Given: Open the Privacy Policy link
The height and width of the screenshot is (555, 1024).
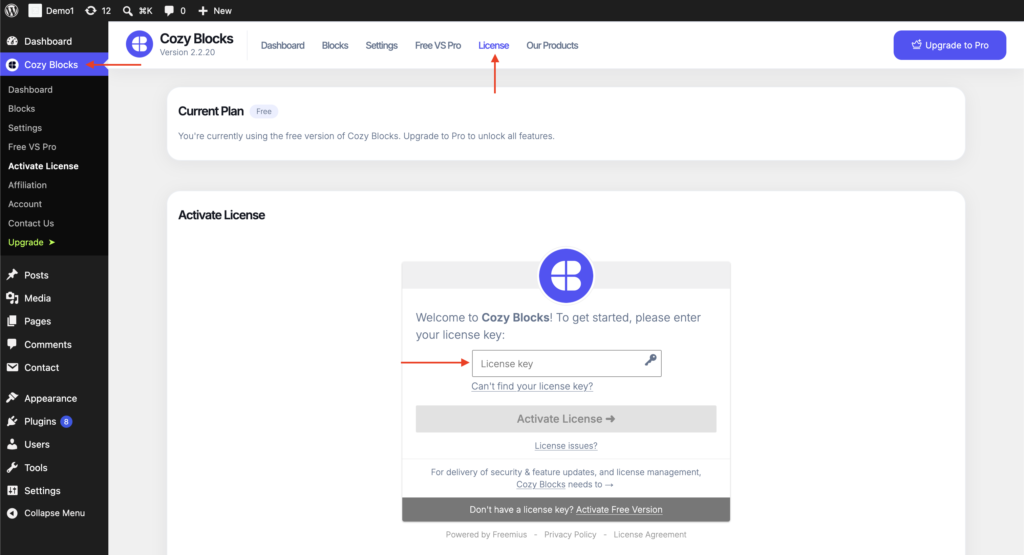Looking at the screenshot, I should click(570, 535).
